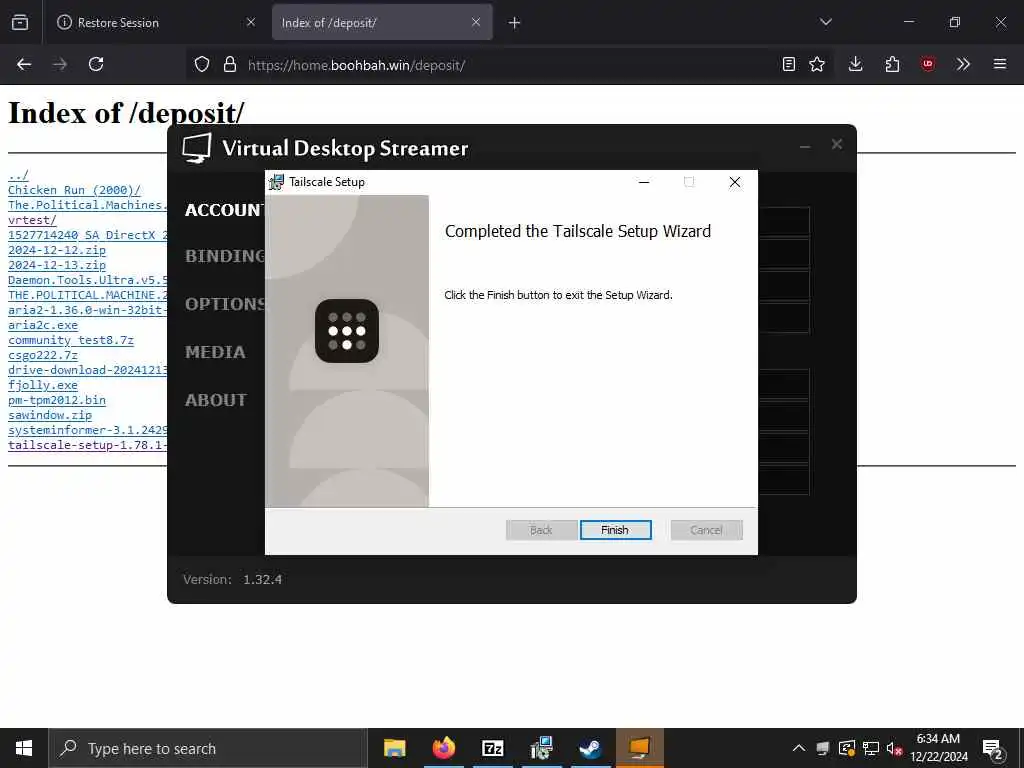Click the network tray icon
The image size is (1024, 768).
(x=871, y=748)
